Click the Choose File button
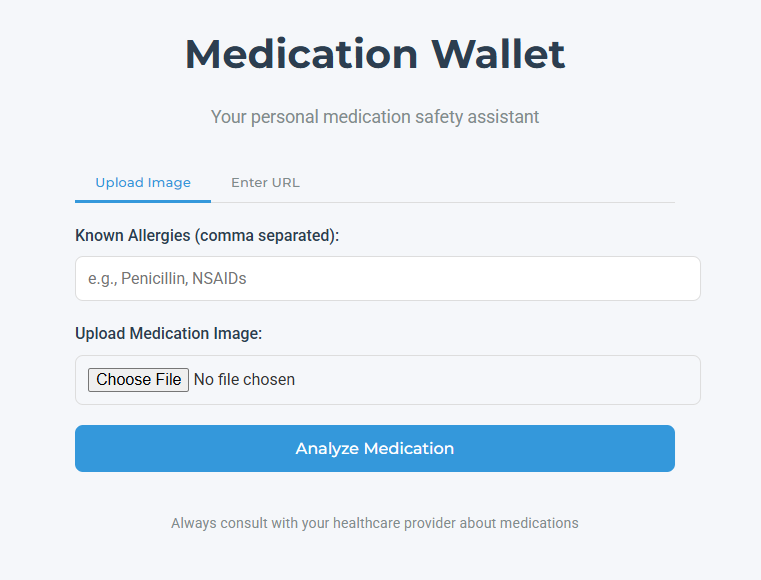 click(x=138, y=380)
